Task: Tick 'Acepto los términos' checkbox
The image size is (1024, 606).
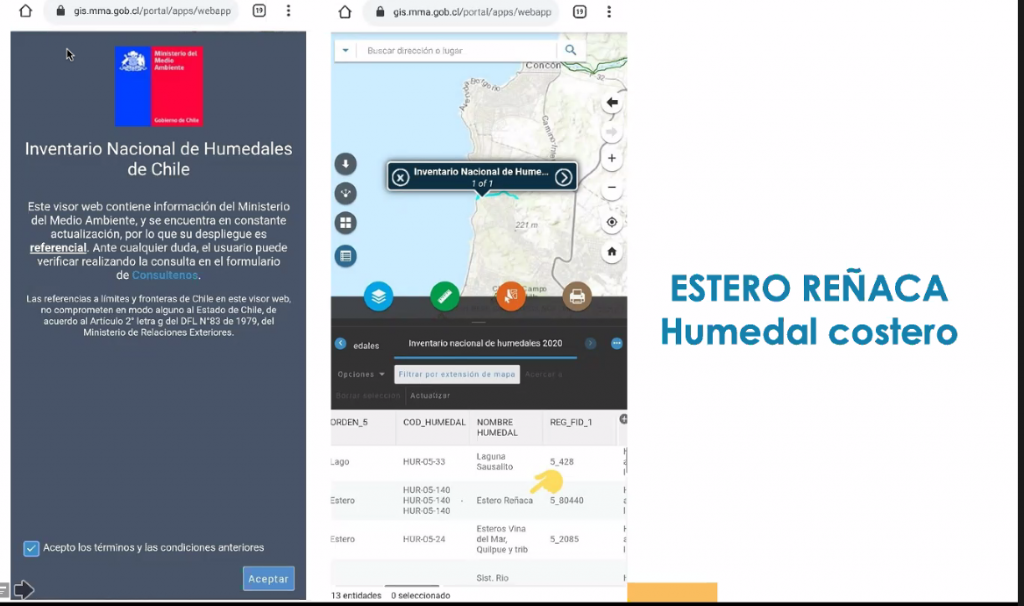Action: coord(31,548)
